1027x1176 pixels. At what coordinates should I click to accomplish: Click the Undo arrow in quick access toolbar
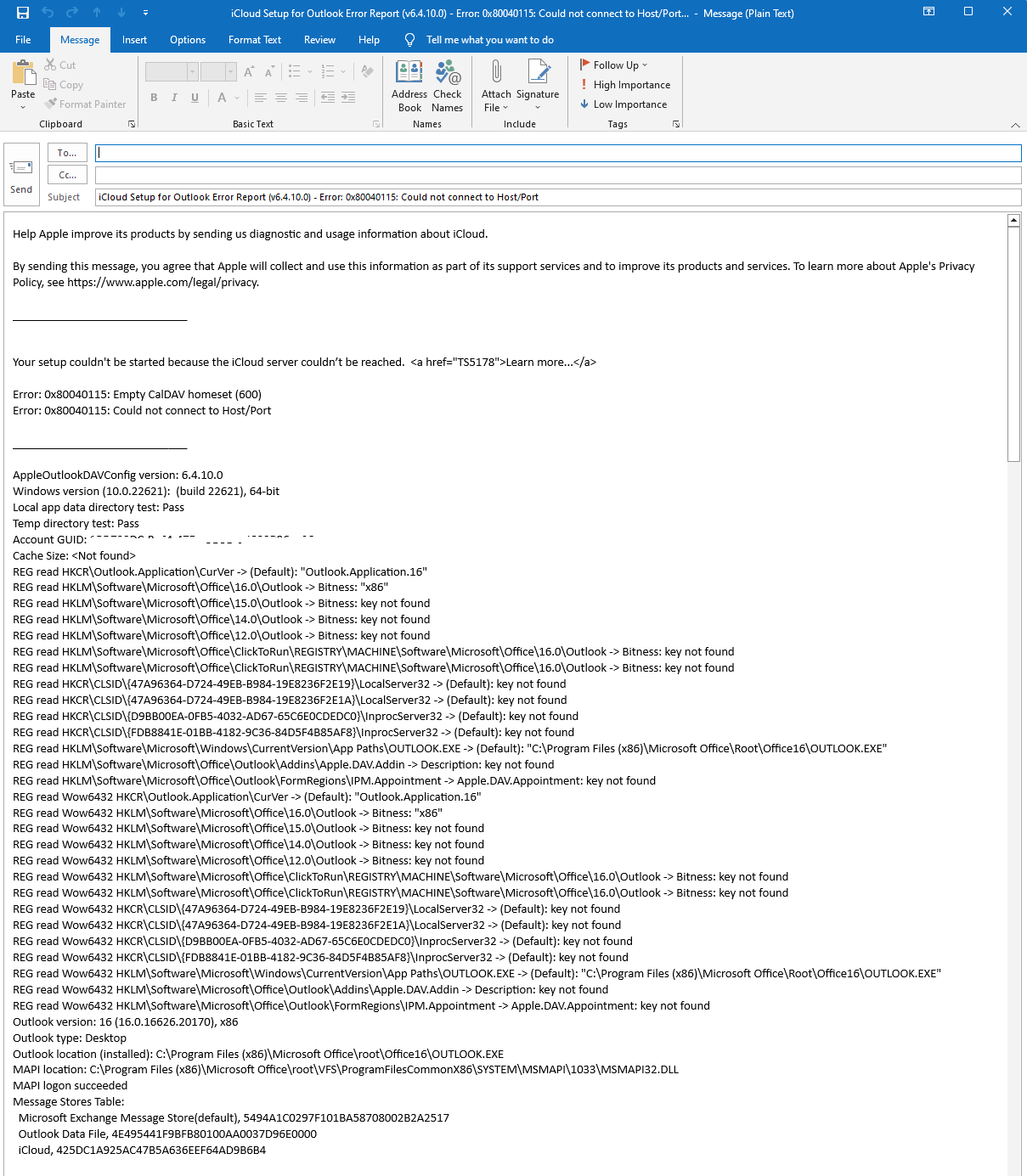tap(48, 13)
